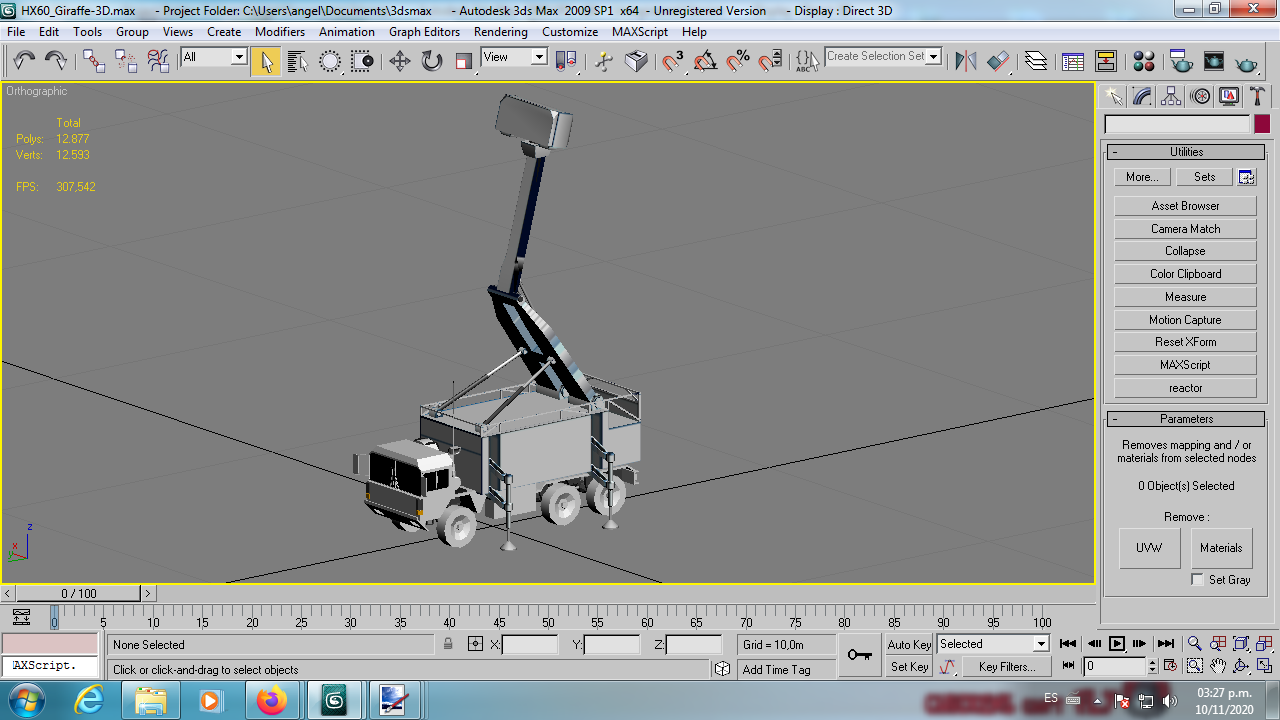The height and width of the screenshot is (720, 1280).
Task: Select the Select and Rotate tool
Action: tap(431, 61)
